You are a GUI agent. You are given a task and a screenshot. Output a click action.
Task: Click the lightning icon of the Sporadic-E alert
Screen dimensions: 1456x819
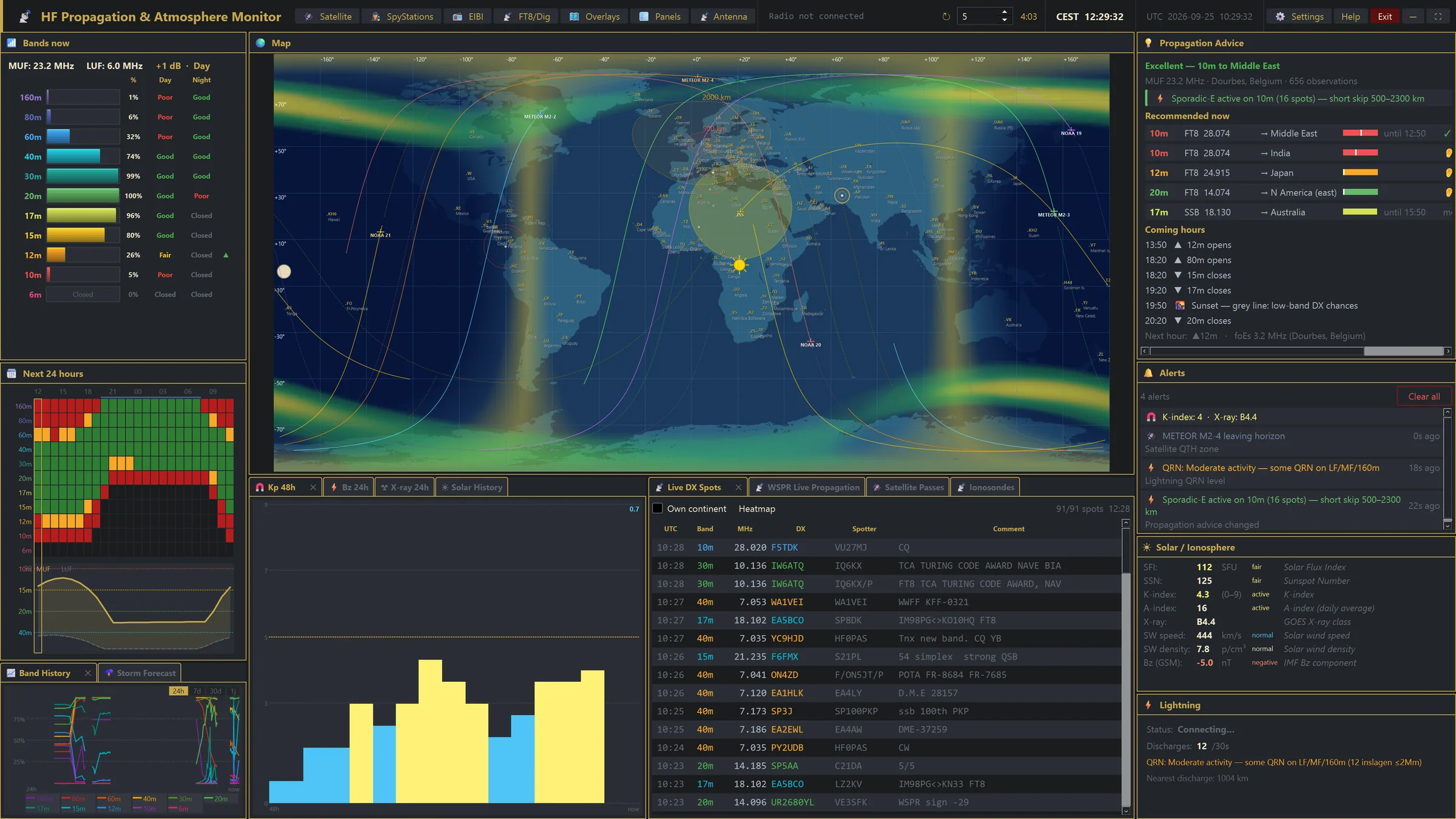click(1151, 500)
